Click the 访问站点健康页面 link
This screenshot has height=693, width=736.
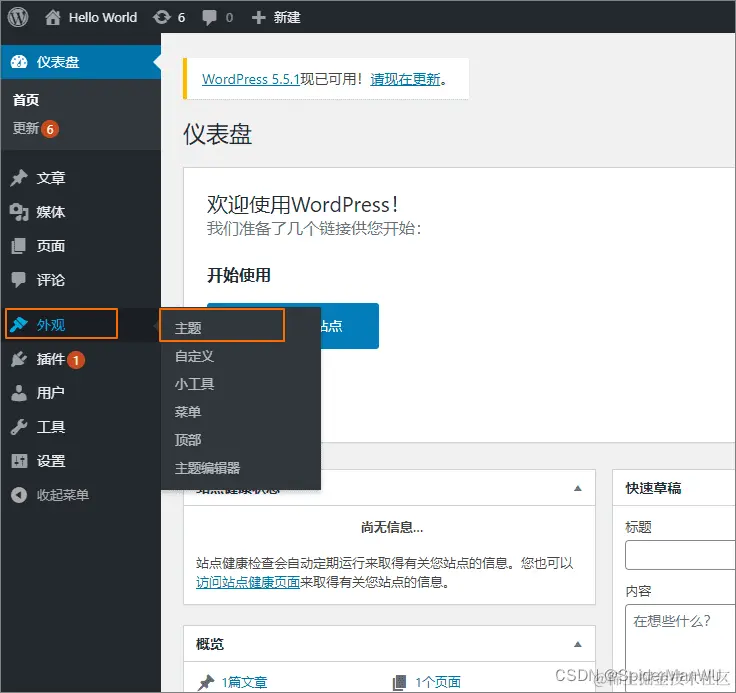(248, 582)
